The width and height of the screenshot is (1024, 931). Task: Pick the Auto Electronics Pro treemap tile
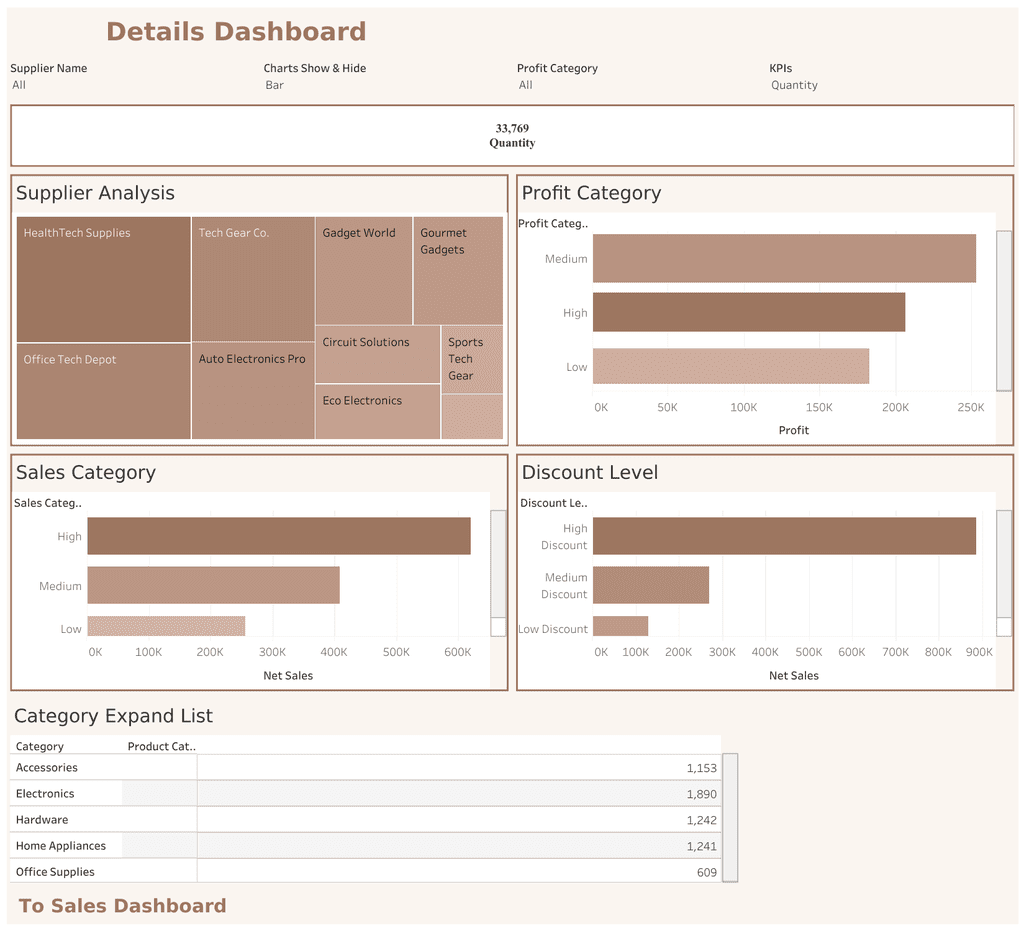point(252,392)
